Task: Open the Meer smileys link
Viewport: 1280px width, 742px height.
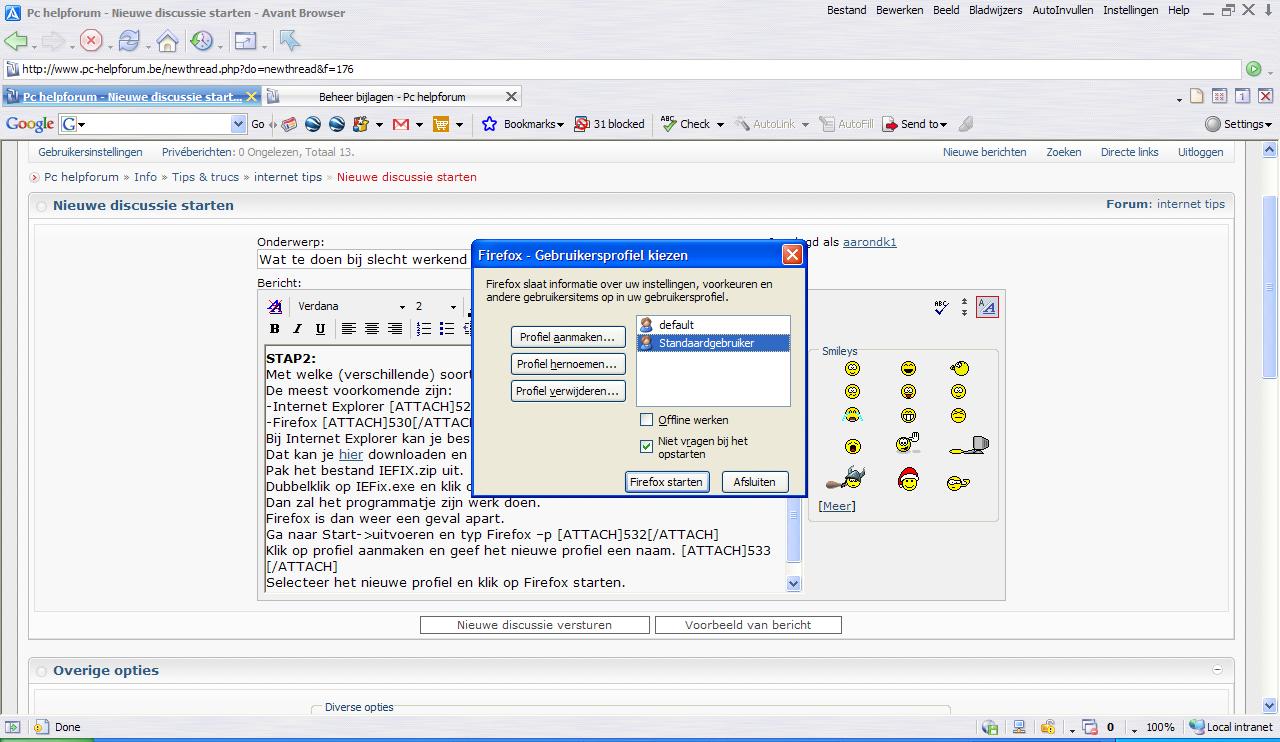Action: 837,506
